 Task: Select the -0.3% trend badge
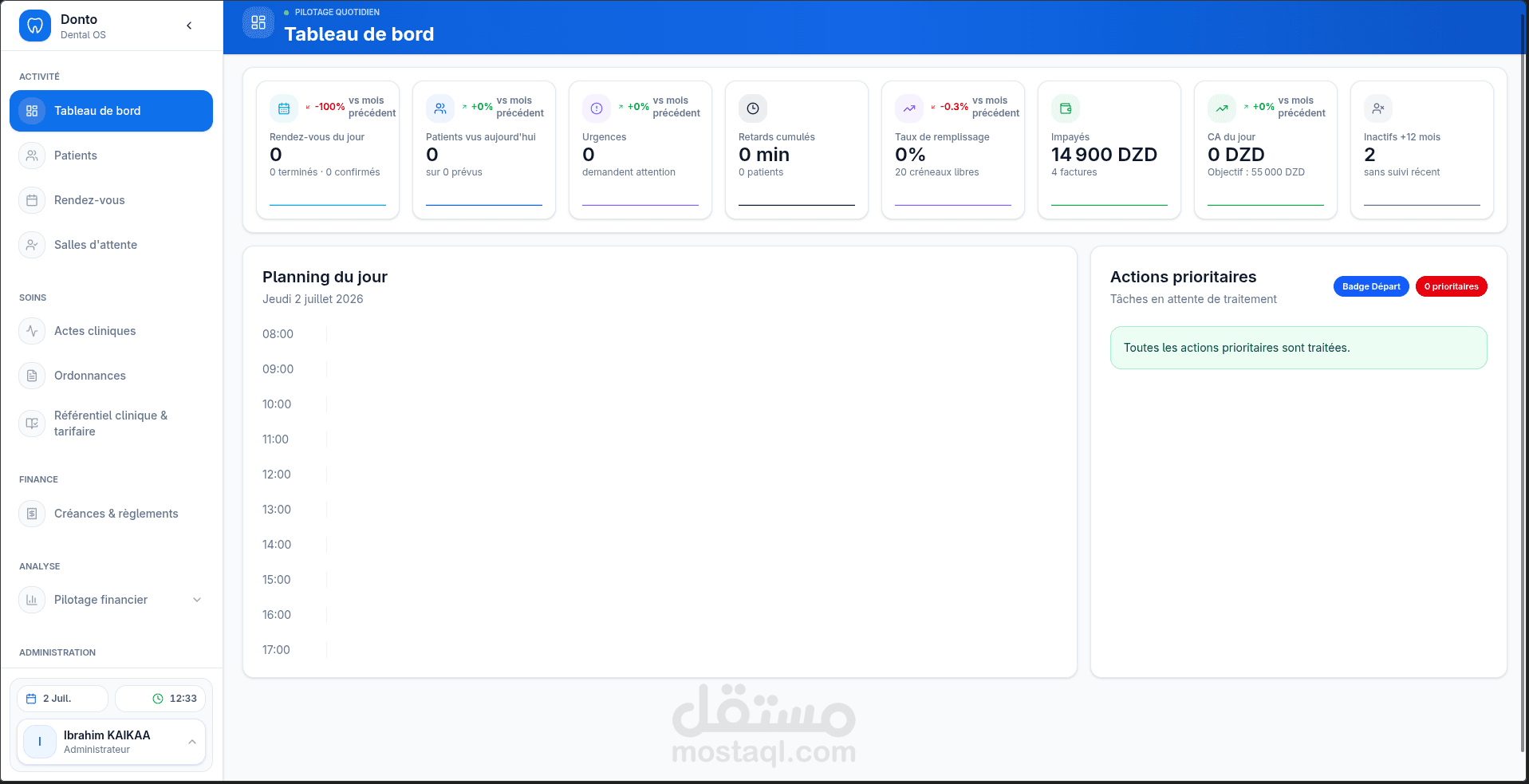point(950,107)
